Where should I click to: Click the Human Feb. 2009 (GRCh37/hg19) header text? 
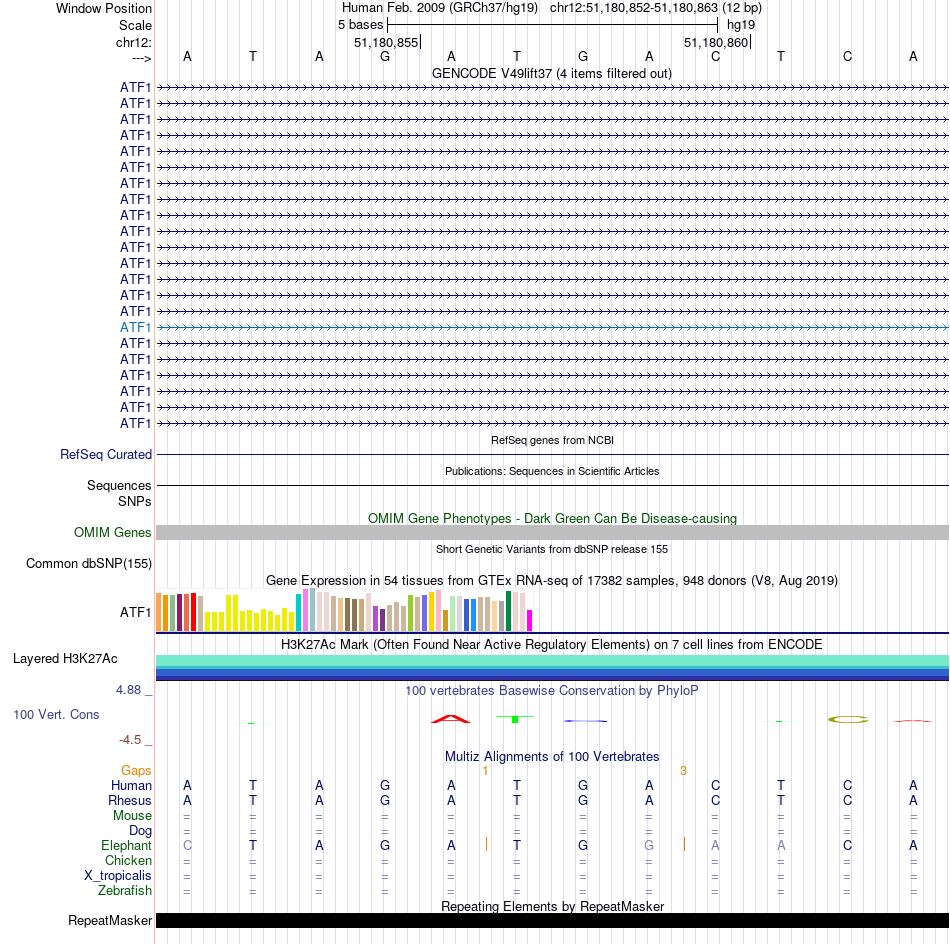(x=440, y=8)
